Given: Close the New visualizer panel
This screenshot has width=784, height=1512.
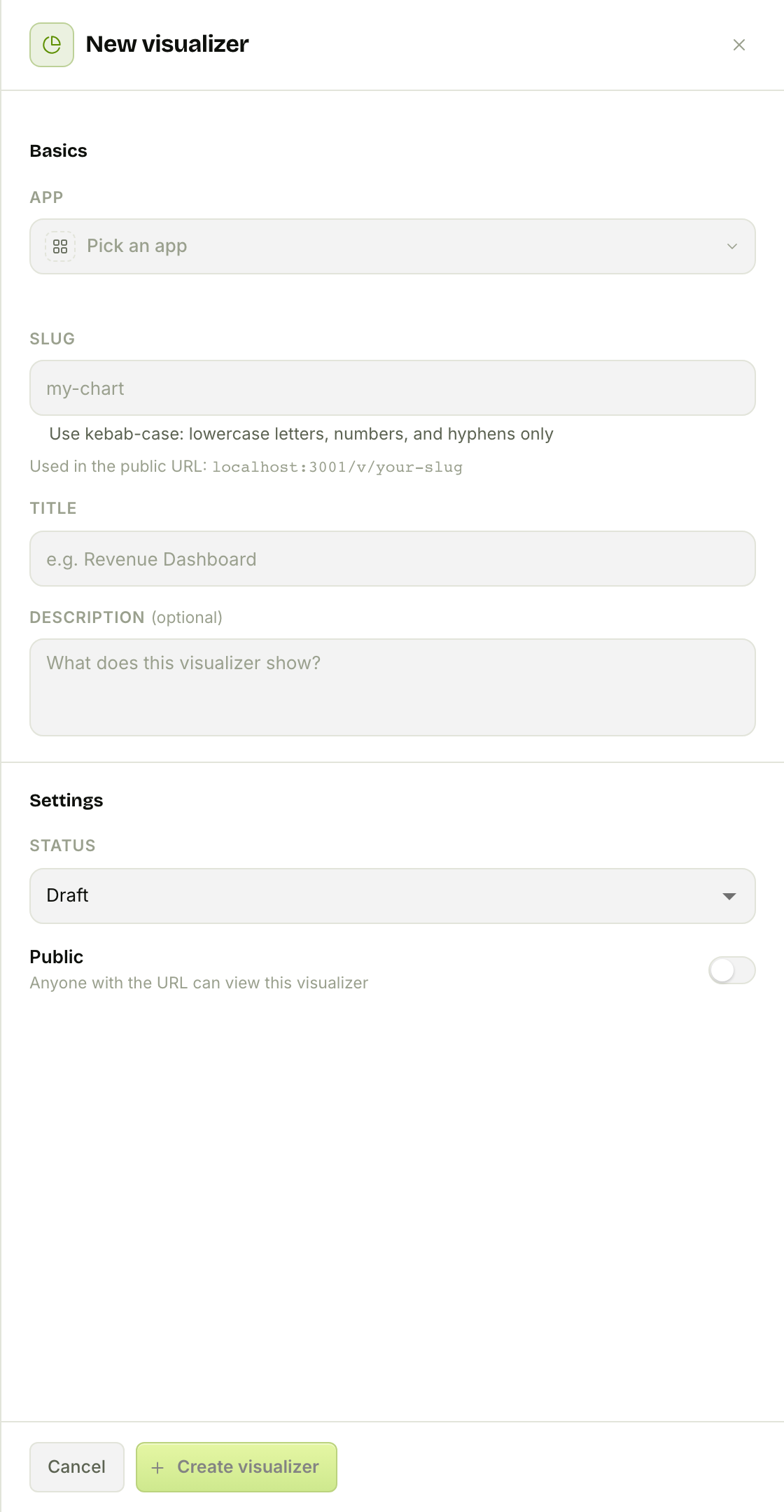Looking at the screenshot, I should 738,45.
